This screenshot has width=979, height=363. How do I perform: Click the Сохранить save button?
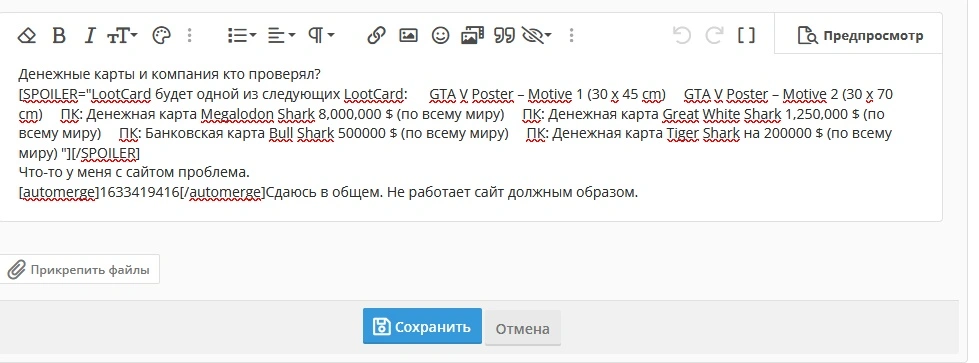click(x=422, y=326)
